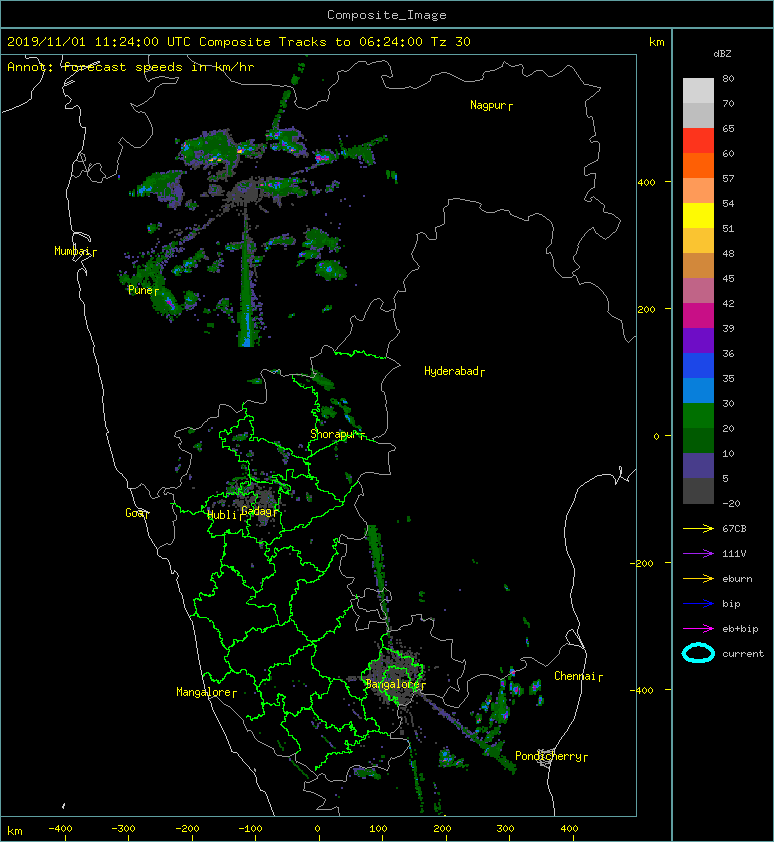Click the -300 tick label on the bottom axis

[x=124, y=829]
